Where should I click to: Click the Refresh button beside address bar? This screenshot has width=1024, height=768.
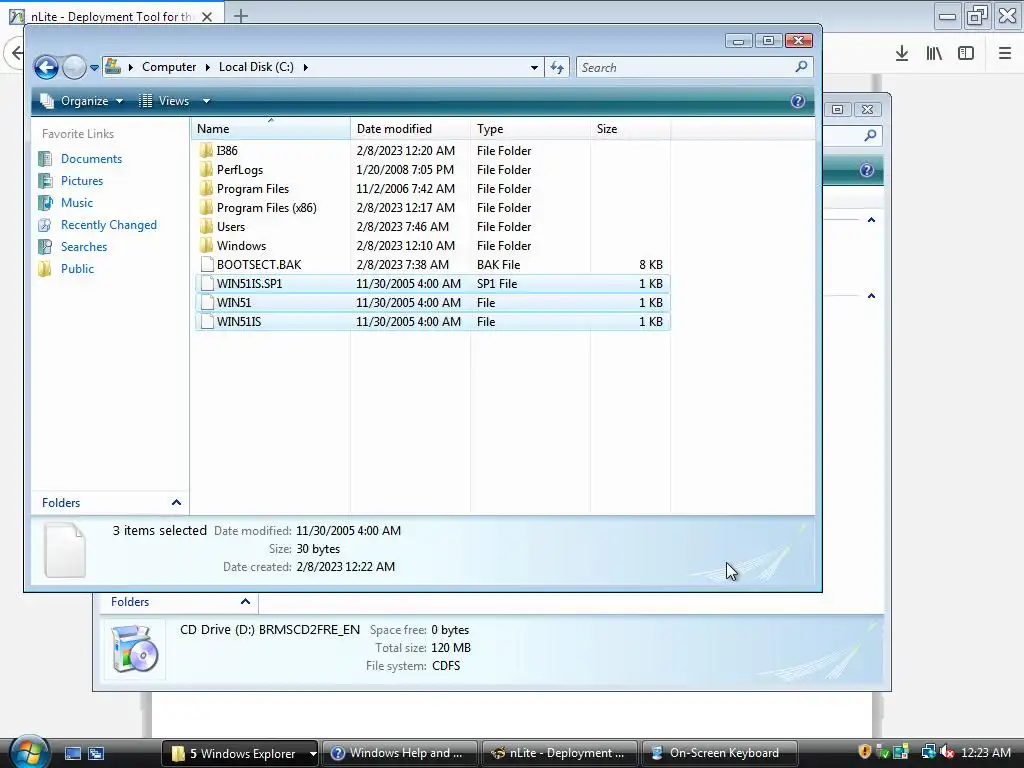click(x=557, y=67)
